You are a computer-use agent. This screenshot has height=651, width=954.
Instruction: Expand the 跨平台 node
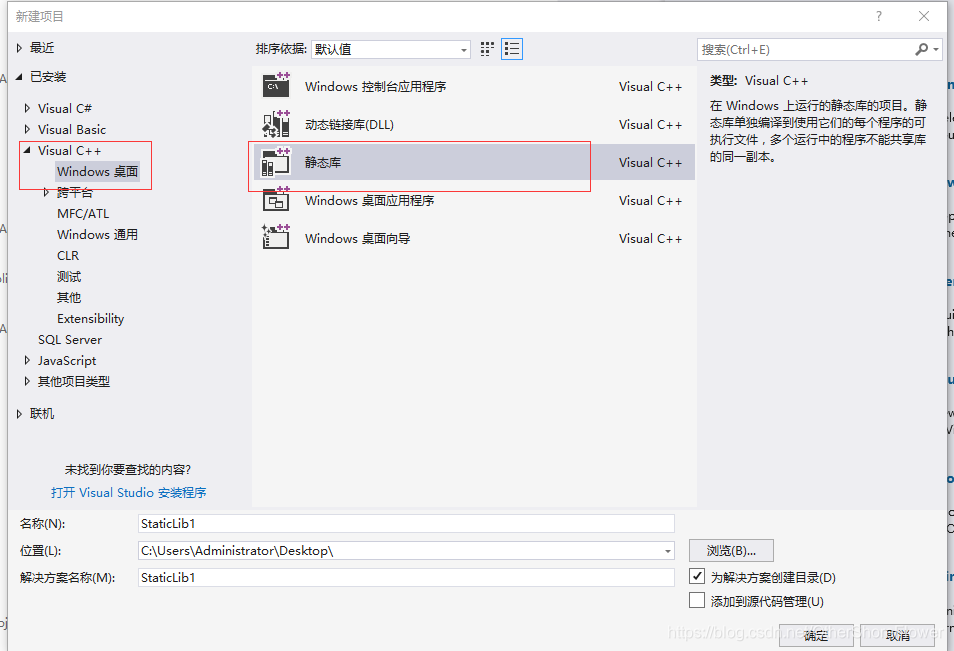pos(46,192)
